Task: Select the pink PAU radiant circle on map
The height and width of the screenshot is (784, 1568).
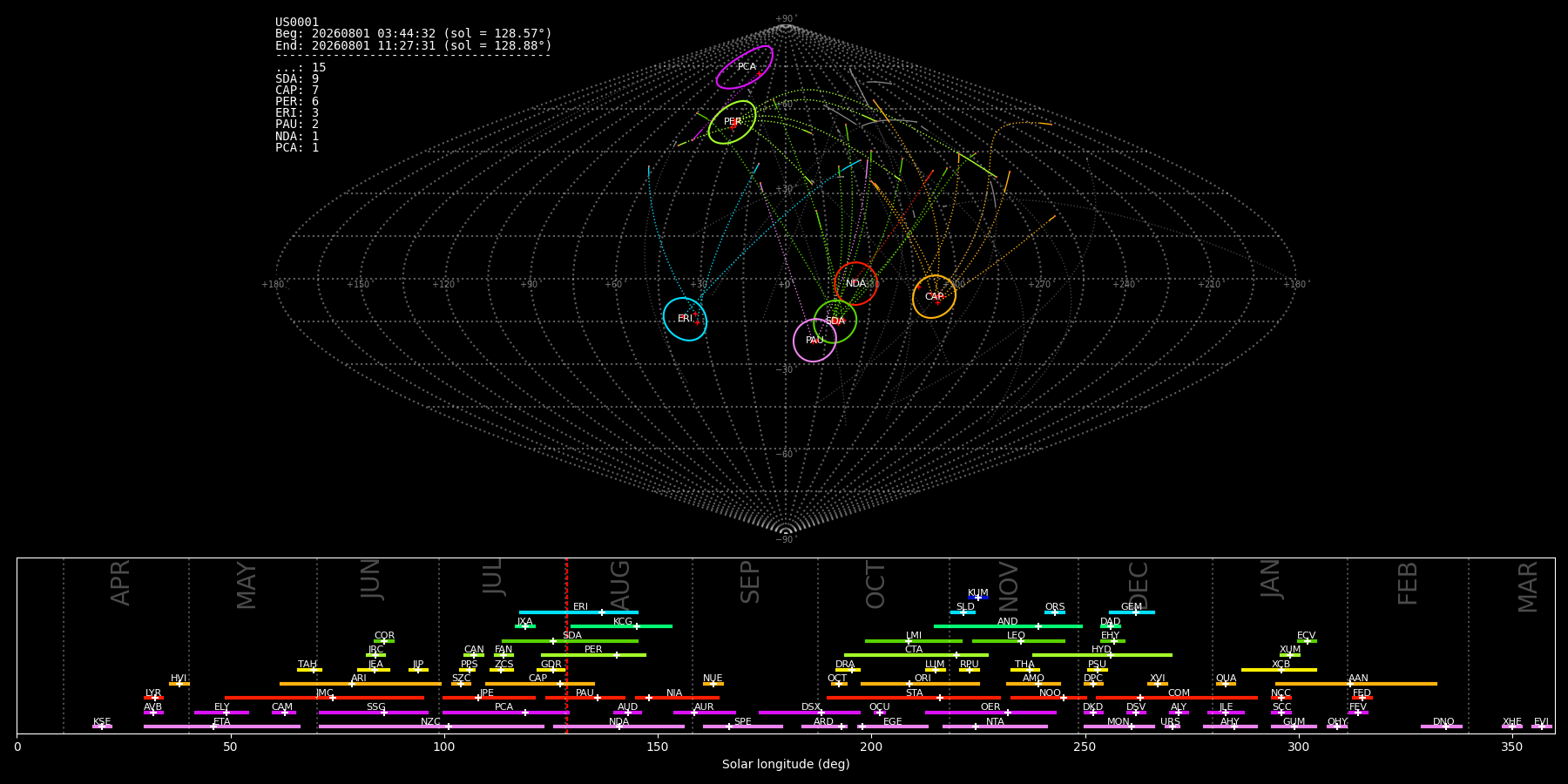Action: coord(814,341)
